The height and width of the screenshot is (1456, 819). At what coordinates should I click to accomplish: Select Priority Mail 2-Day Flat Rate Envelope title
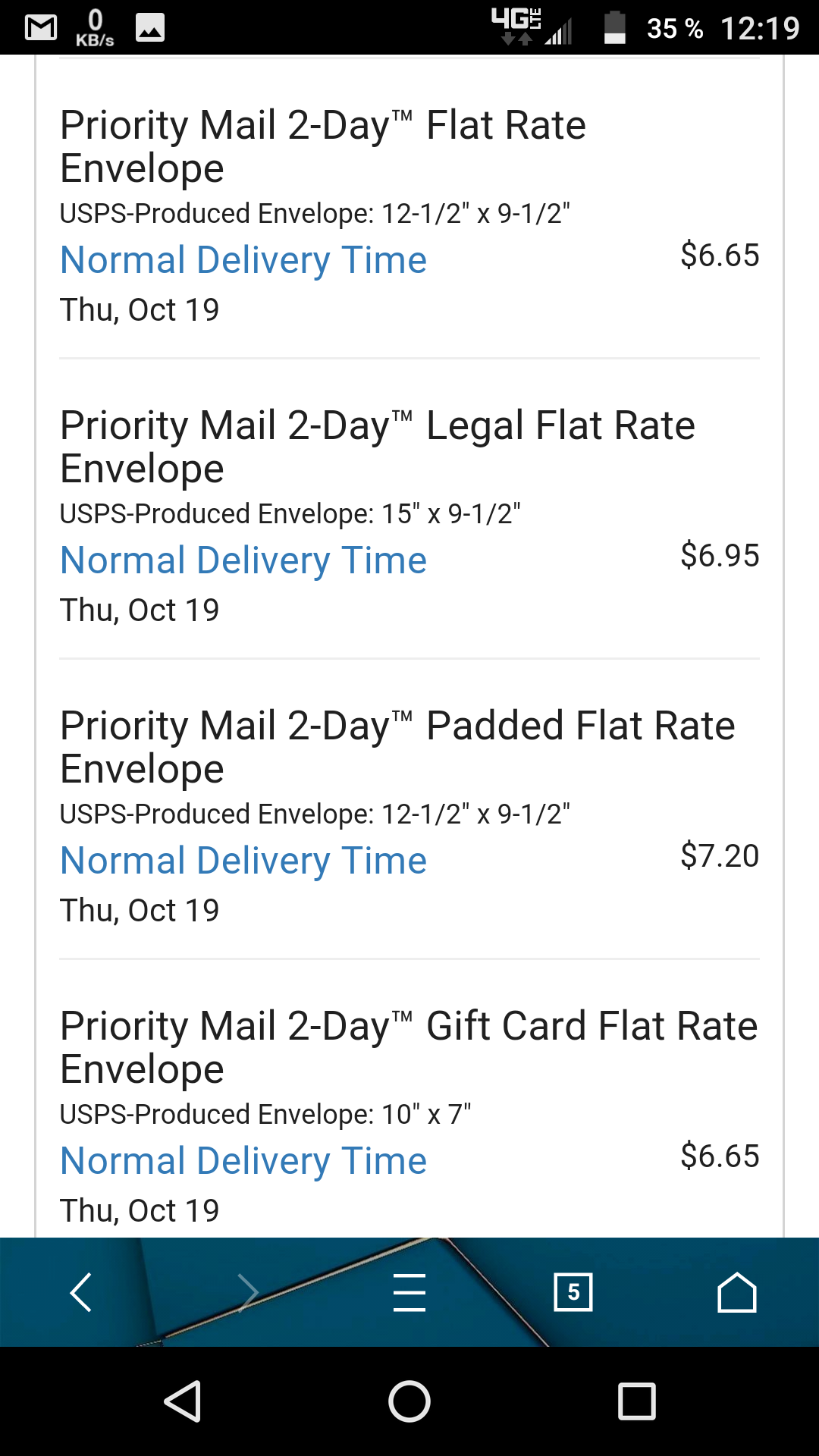(323, 146)
